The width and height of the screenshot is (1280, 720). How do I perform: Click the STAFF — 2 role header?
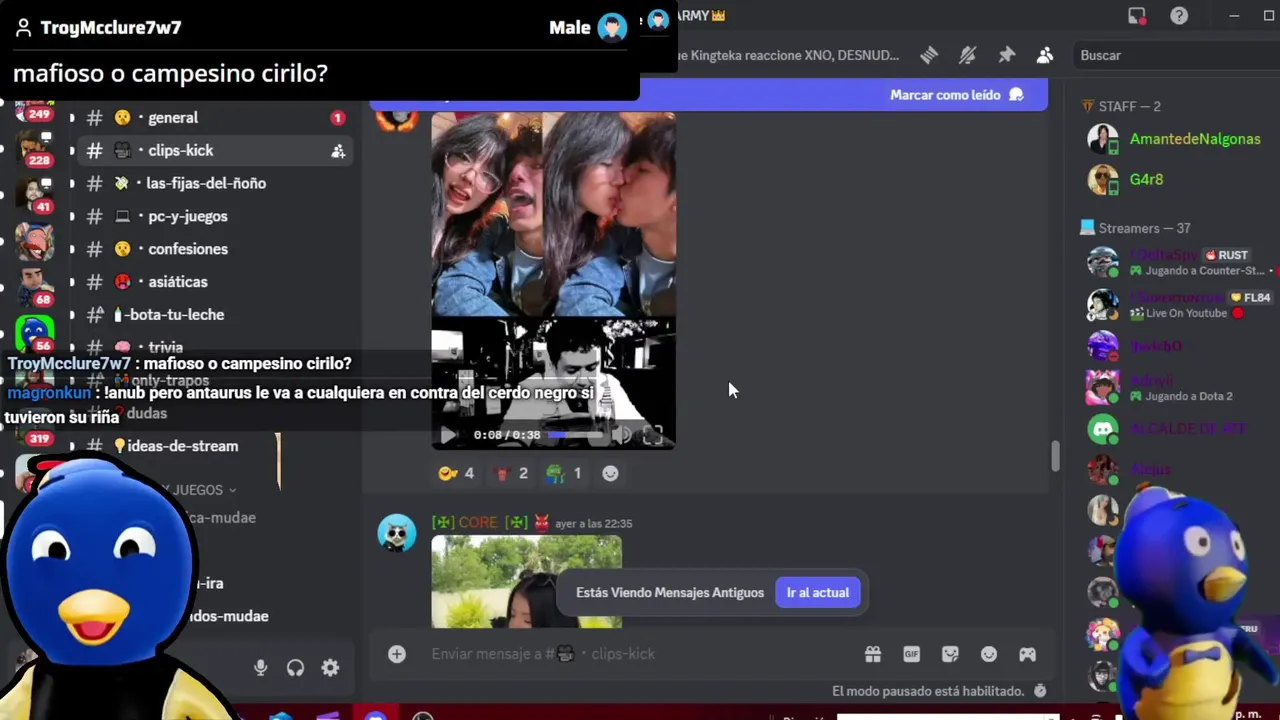[1120, 107]
